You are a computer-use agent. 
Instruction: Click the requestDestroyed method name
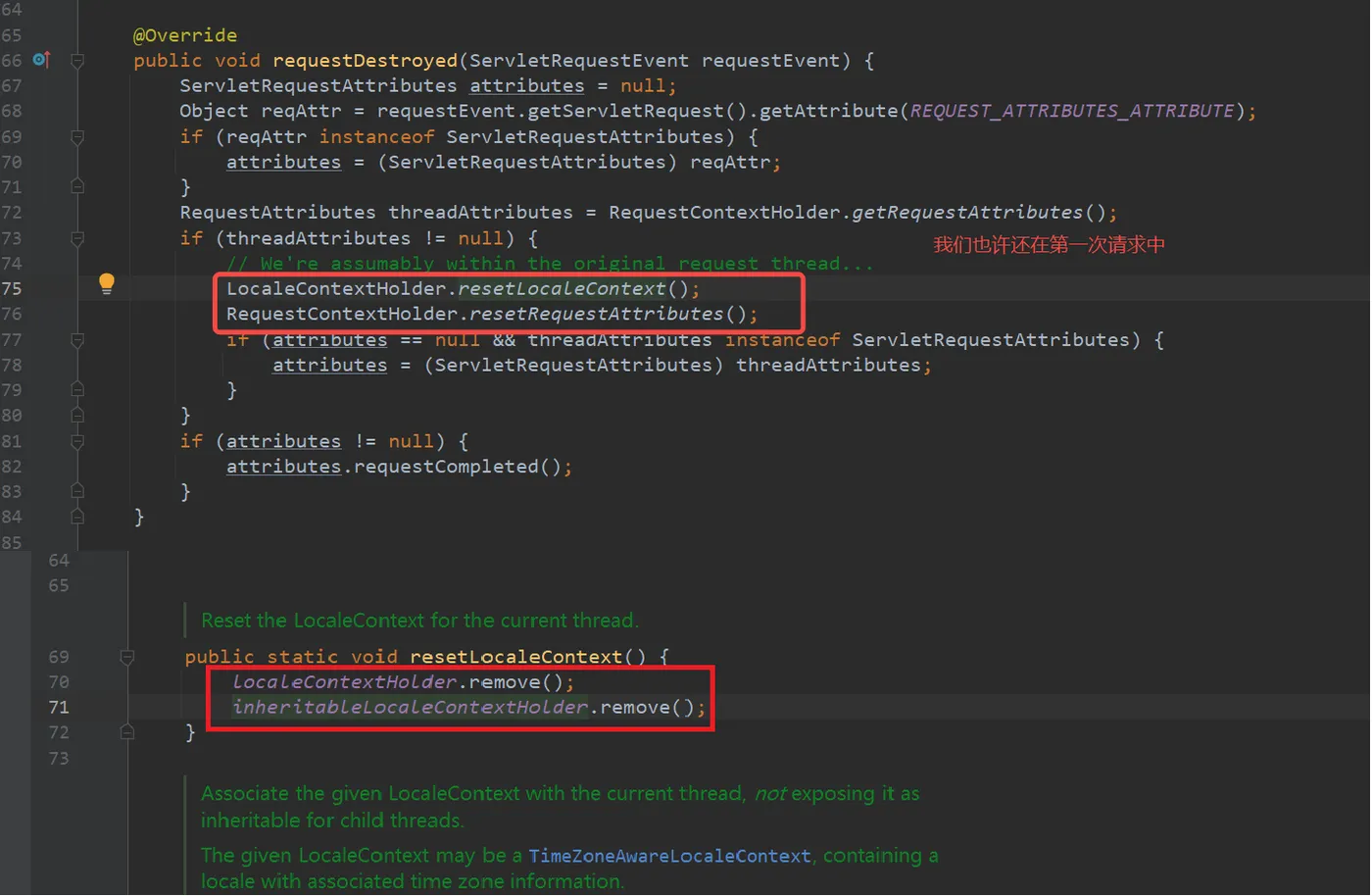[365, 61]
